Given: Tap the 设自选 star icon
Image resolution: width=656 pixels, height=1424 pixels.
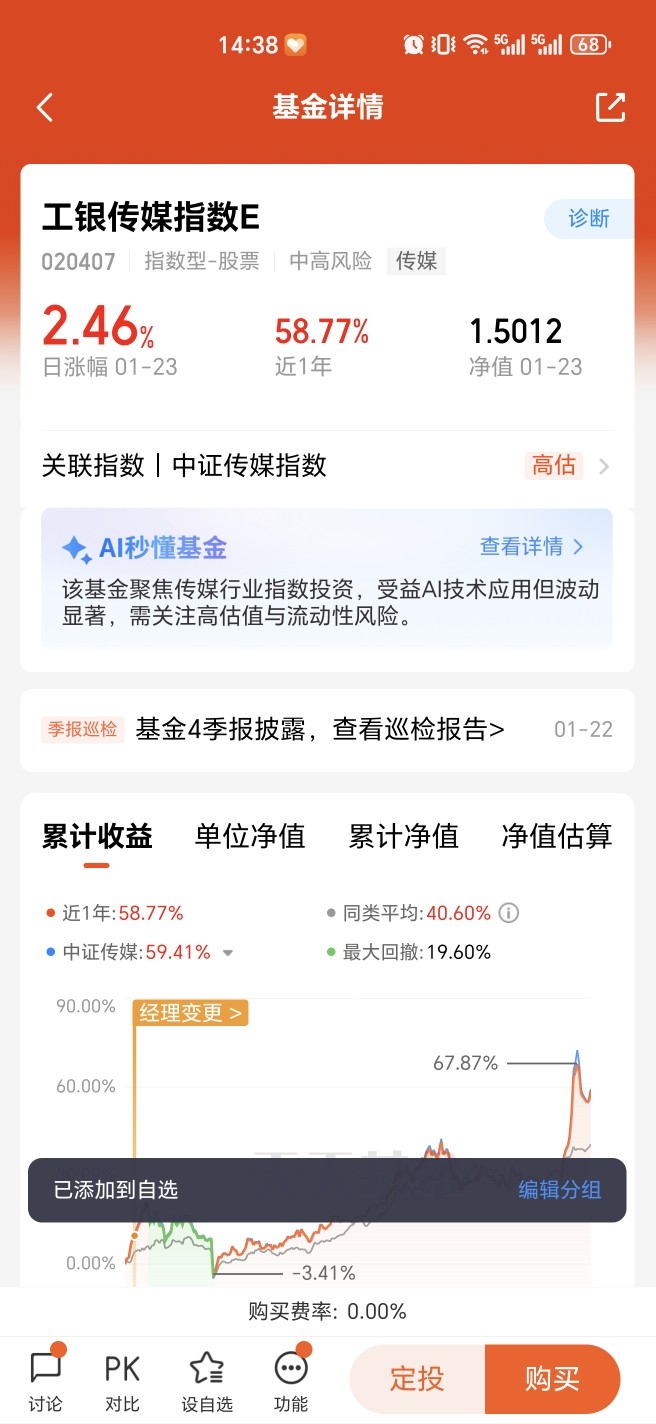Looking at the screenshot, I should click(x=206, y=1367).
